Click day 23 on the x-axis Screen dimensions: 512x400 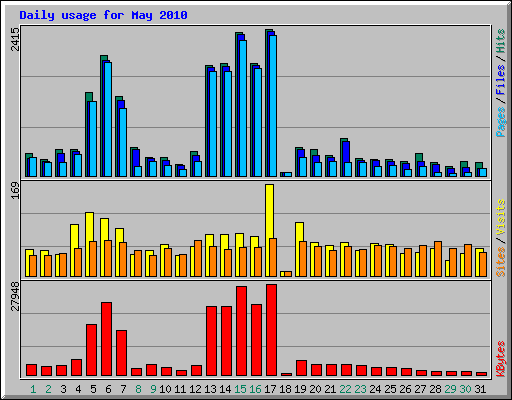[360, 389]
